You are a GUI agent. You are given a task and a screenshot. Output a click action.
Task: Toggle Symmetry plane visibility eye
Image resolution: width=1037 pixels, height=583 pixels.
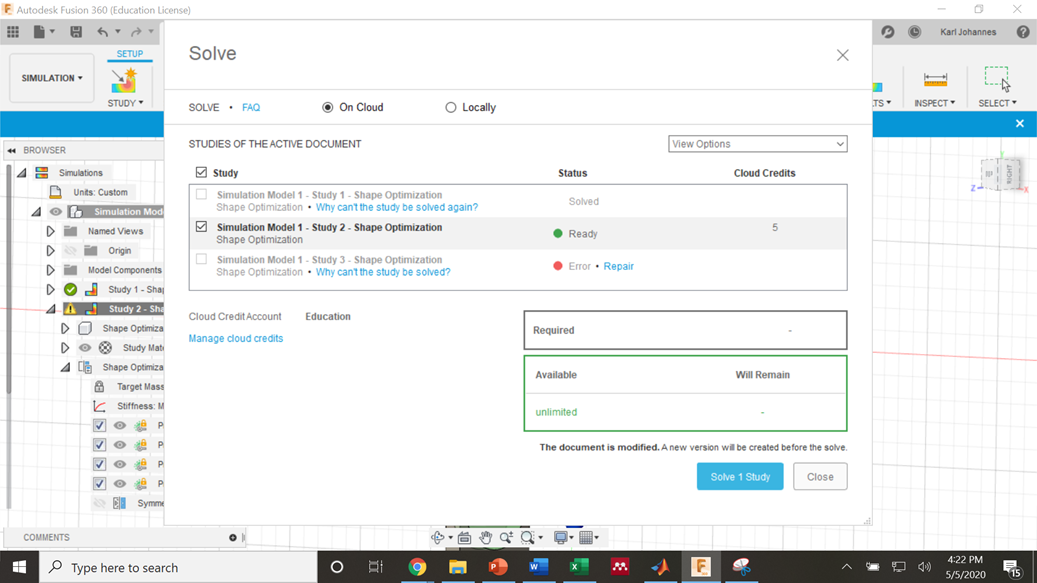(99, 503)
